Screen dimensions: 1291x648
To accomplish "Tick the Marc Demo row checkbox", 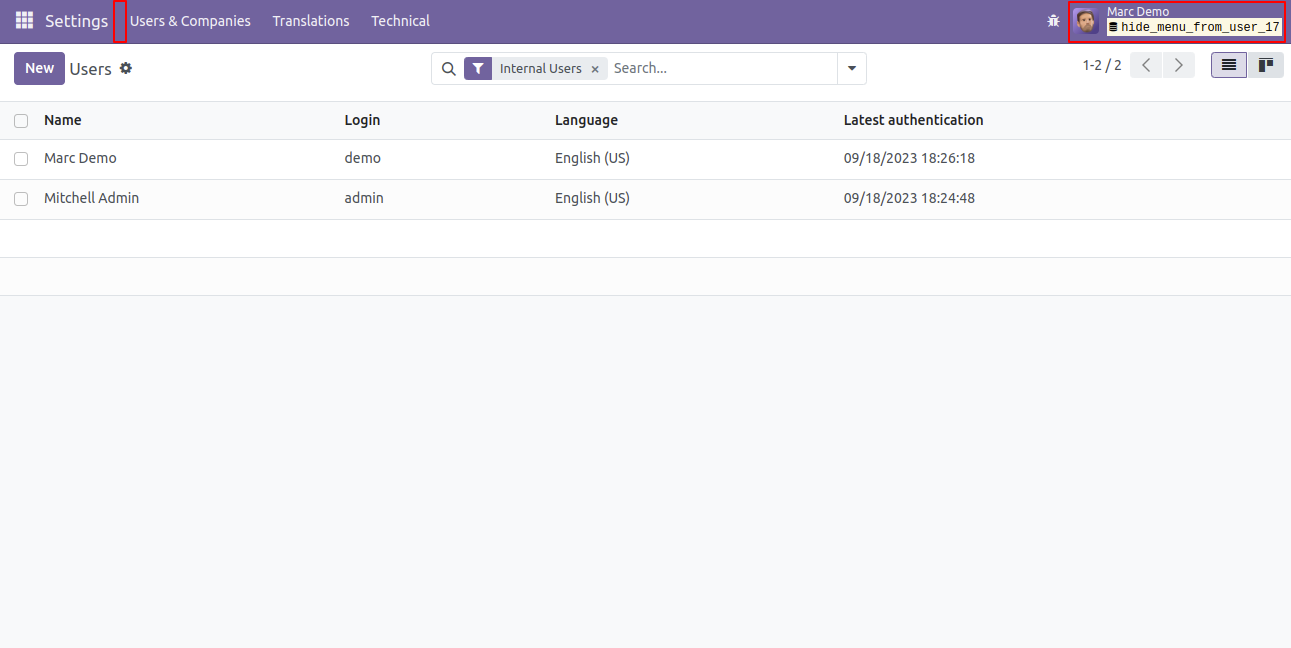I will [x=21, y=159].
